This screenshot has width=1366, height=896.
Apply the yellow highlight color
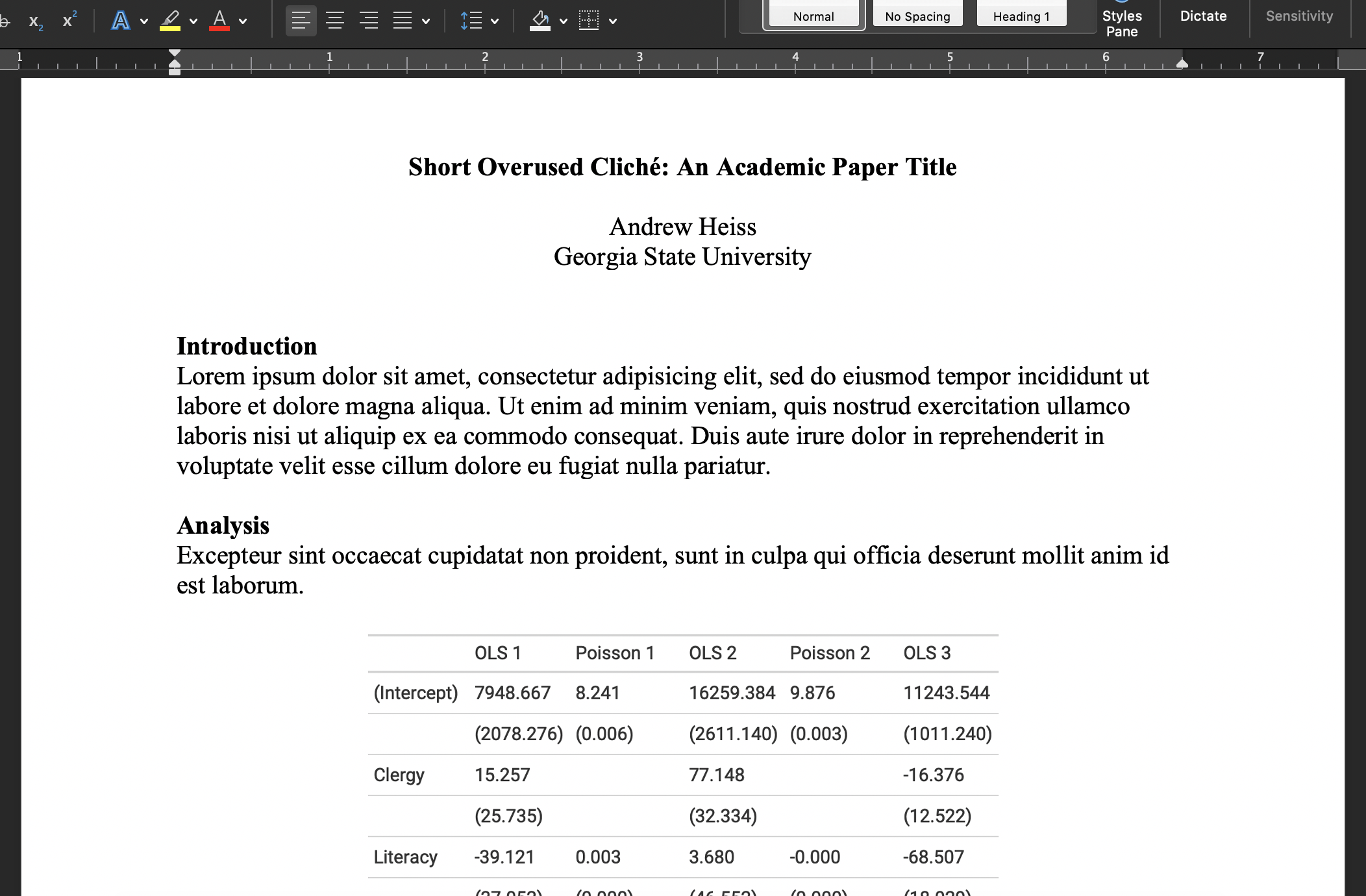tap(170, 21)
